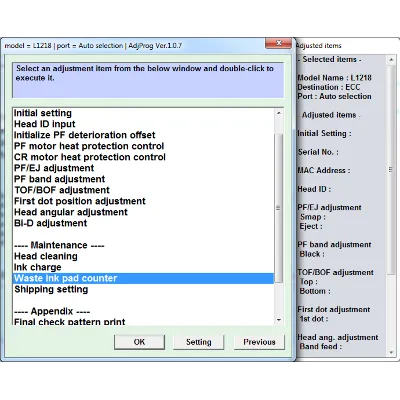
Task: Close the AdjProg dialog window
Action: (279, 43)
